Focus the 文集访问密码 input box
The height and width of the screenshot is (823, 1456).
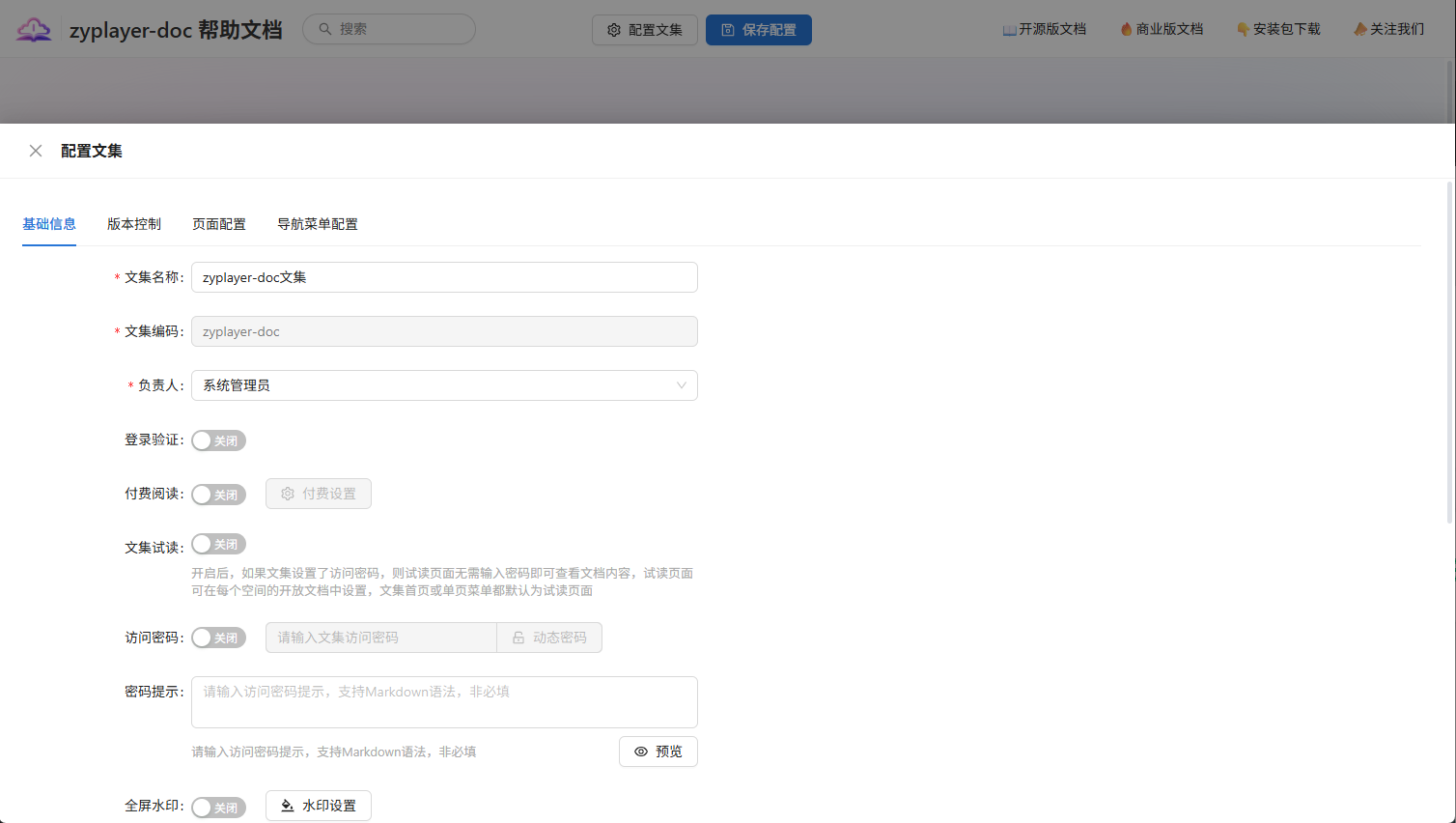(381, 638)
